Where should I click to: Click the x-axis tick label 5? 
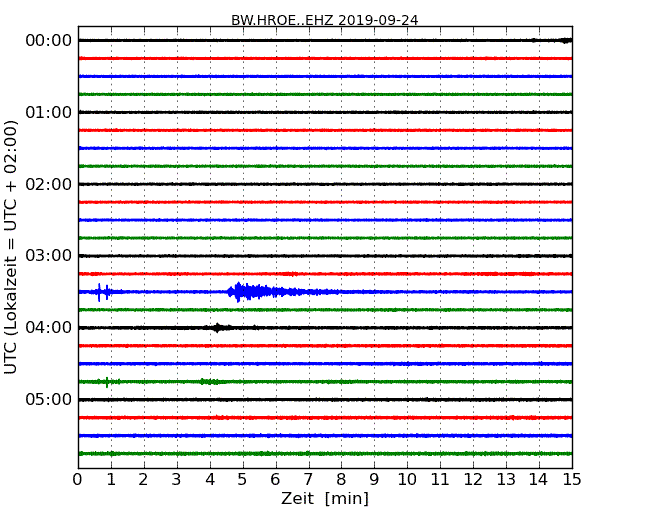click(243, 480)
